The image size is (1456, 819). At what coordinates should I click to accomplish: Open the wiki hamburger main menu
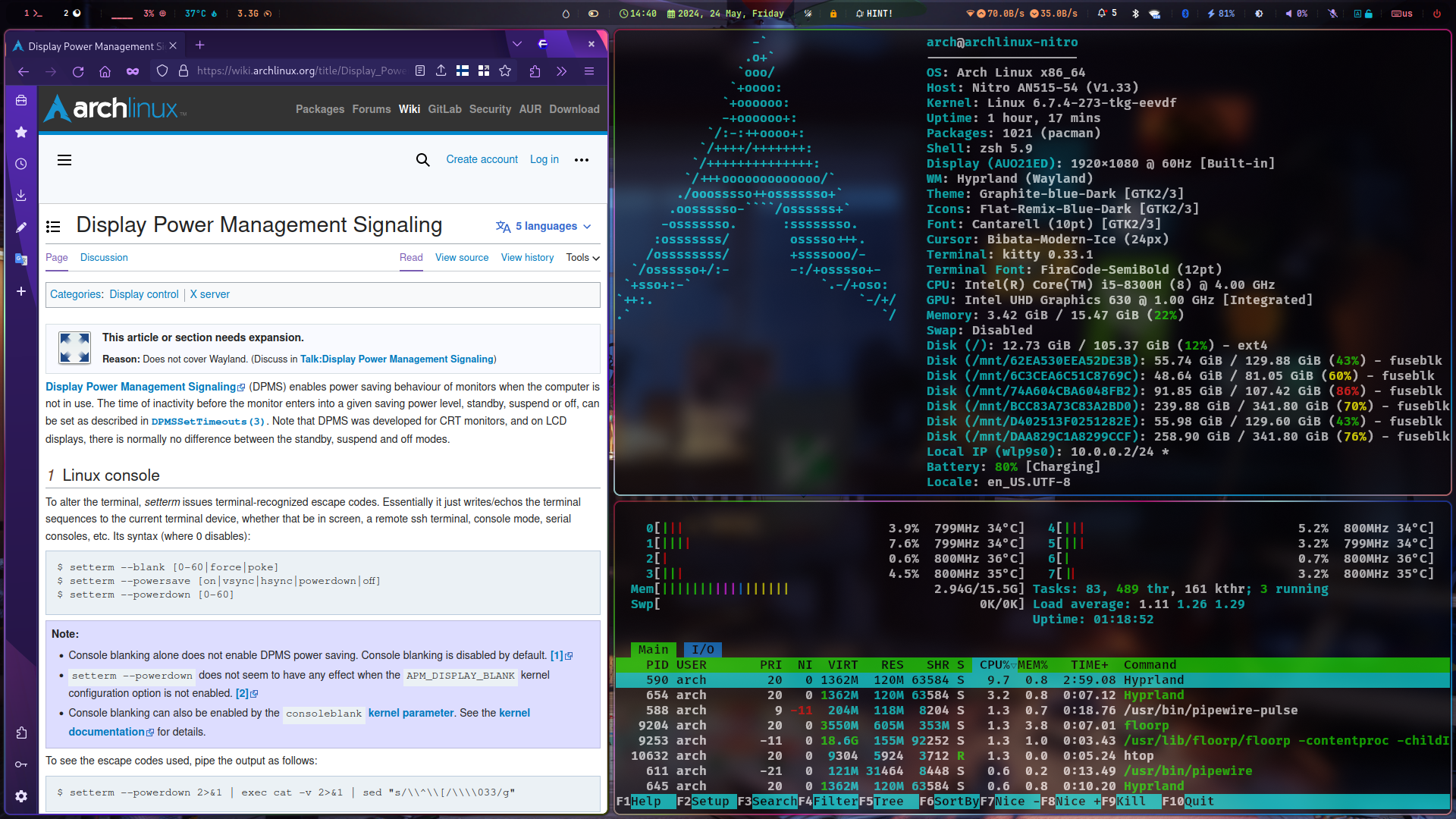[x=64, y=160]
